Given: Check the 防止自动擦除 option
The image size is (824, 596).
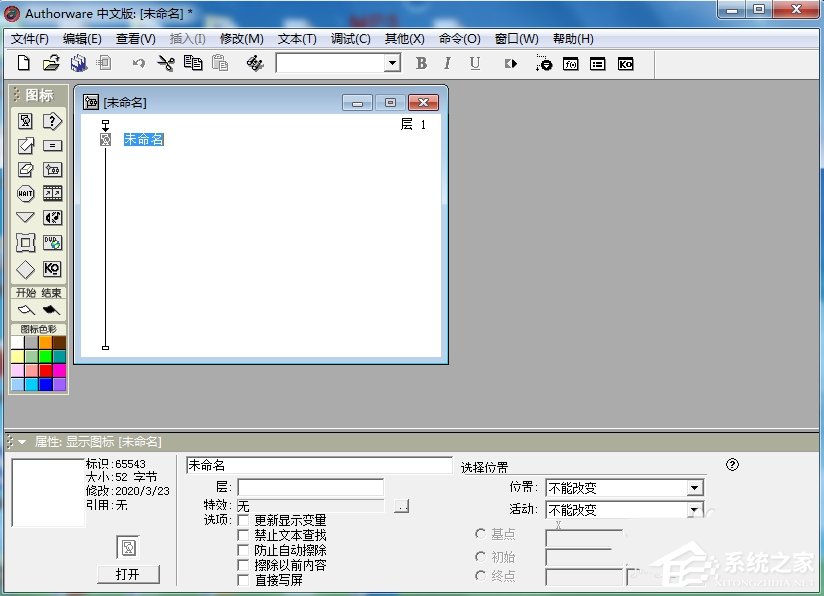Looking at the screenshot, I should point(243,551).
